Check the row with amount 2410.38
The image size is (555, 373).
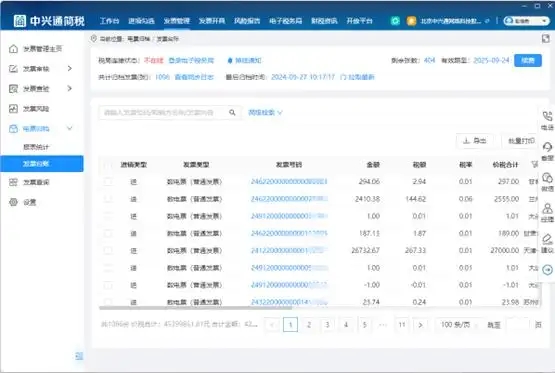pyautogui.click(x=108, y=199)
